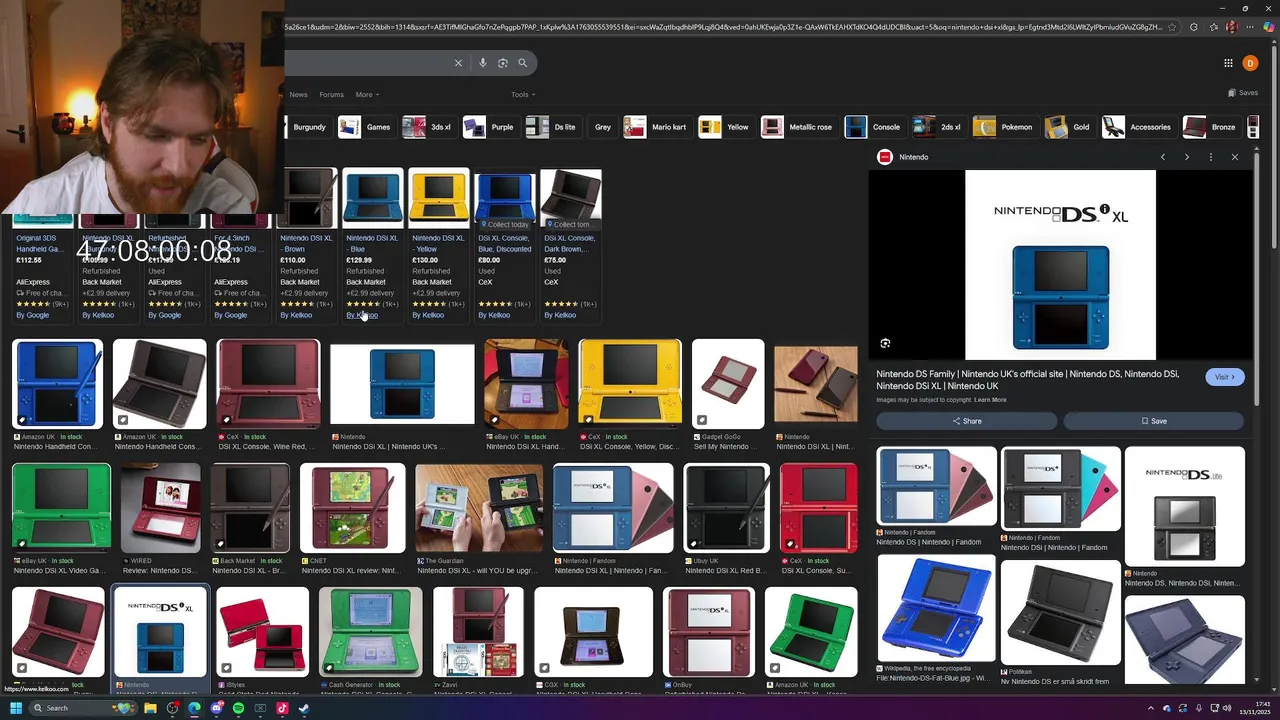
Task: Close the Nintendo image preview panel
Action: click(x=1234, y=157)
